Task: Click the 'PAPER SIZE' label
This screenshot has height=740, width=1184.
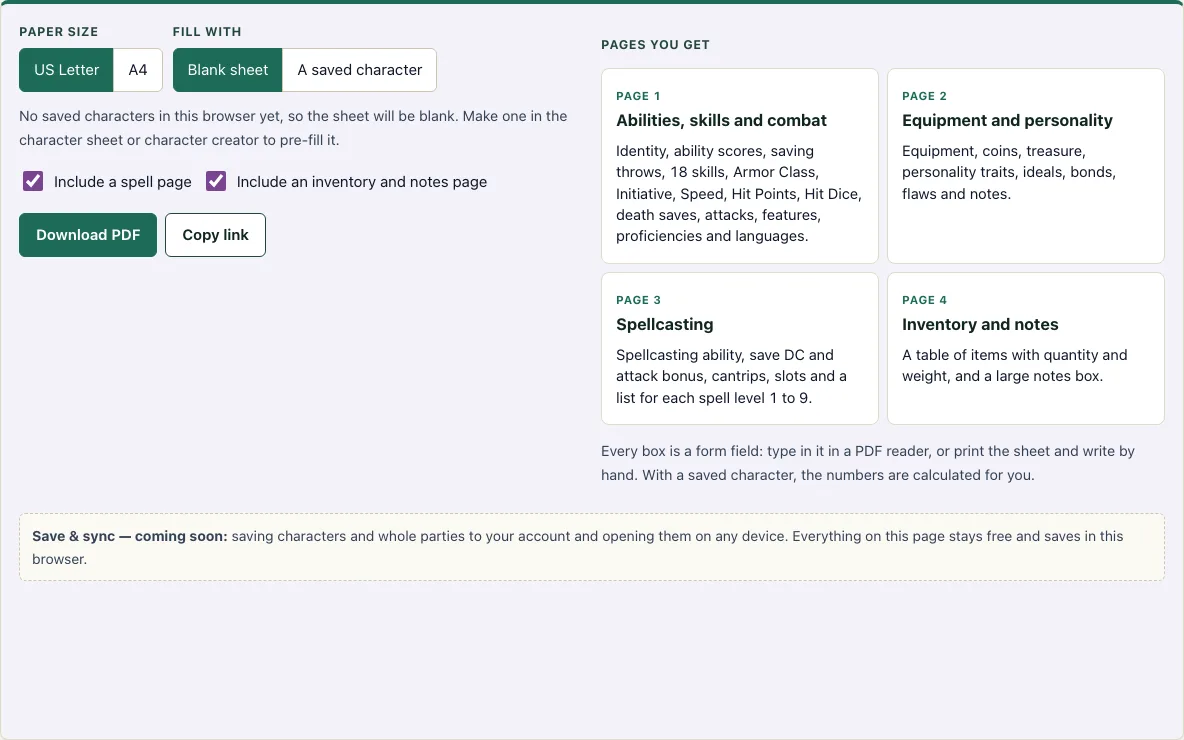Action: (x=59, y=32)
